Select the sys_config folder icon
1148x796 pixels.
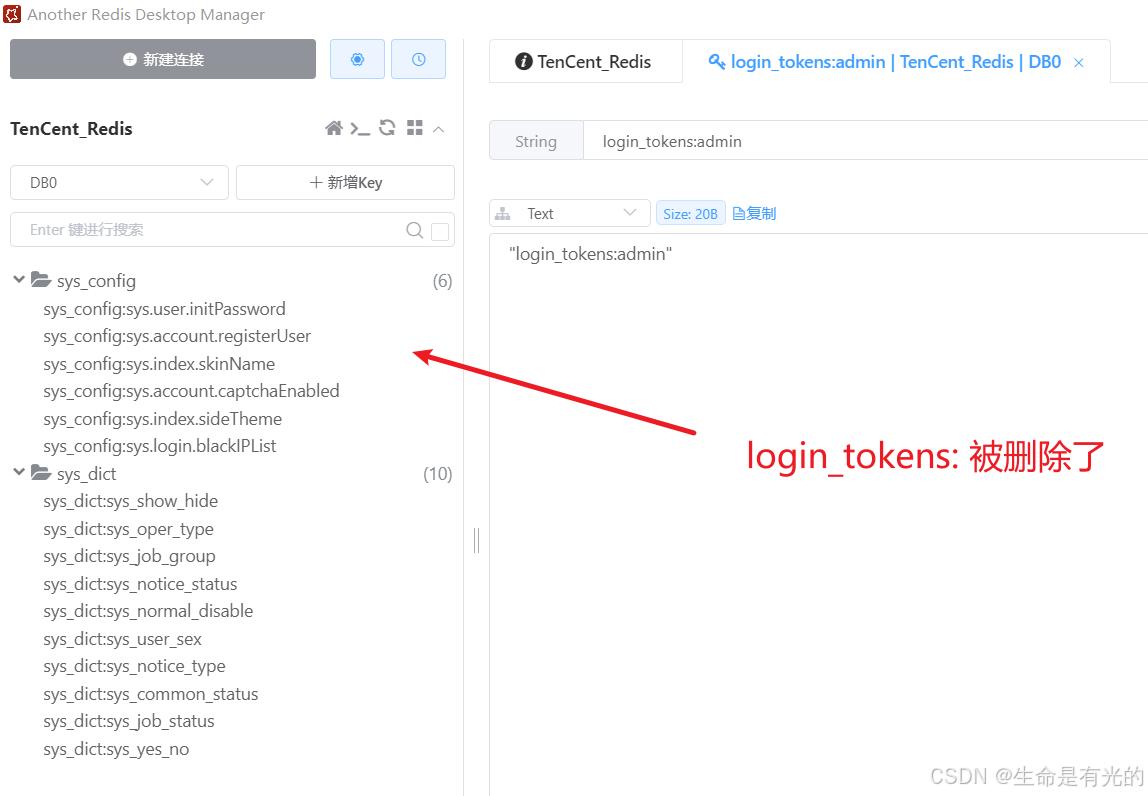click(41, 280)
